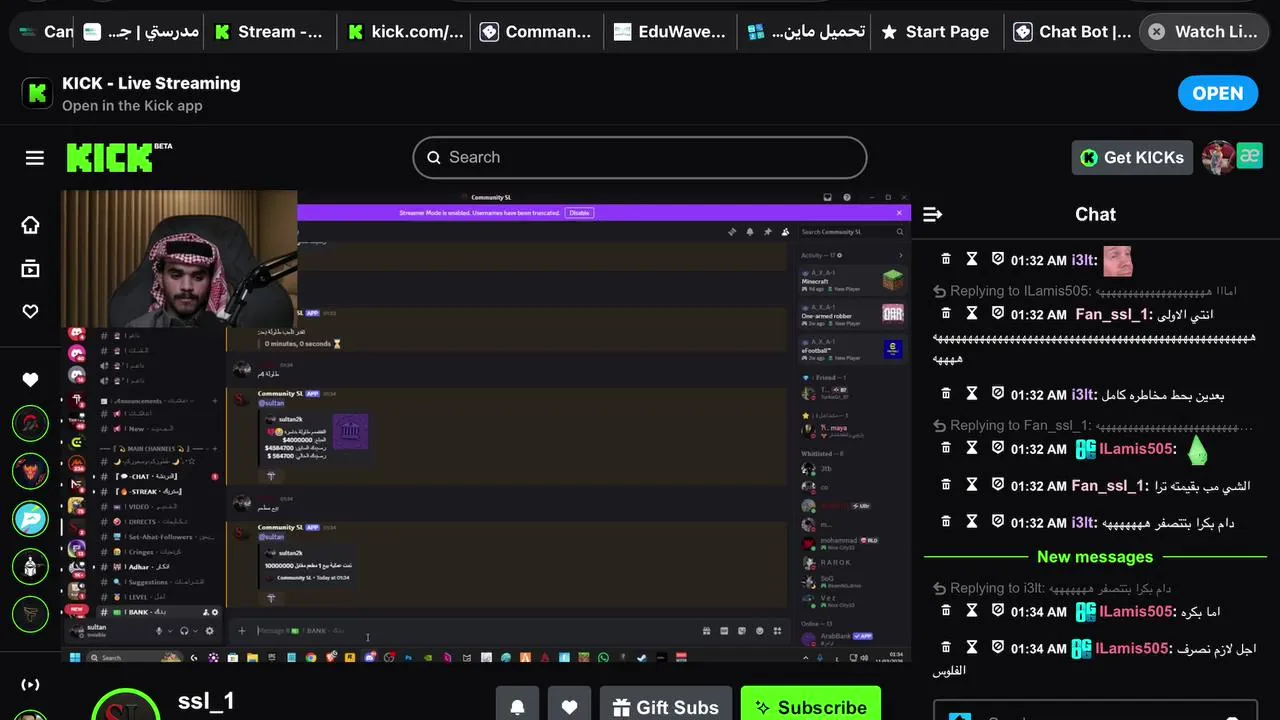Jump to the 'Replying to ILamis505' reply reference

(1084, 290)
